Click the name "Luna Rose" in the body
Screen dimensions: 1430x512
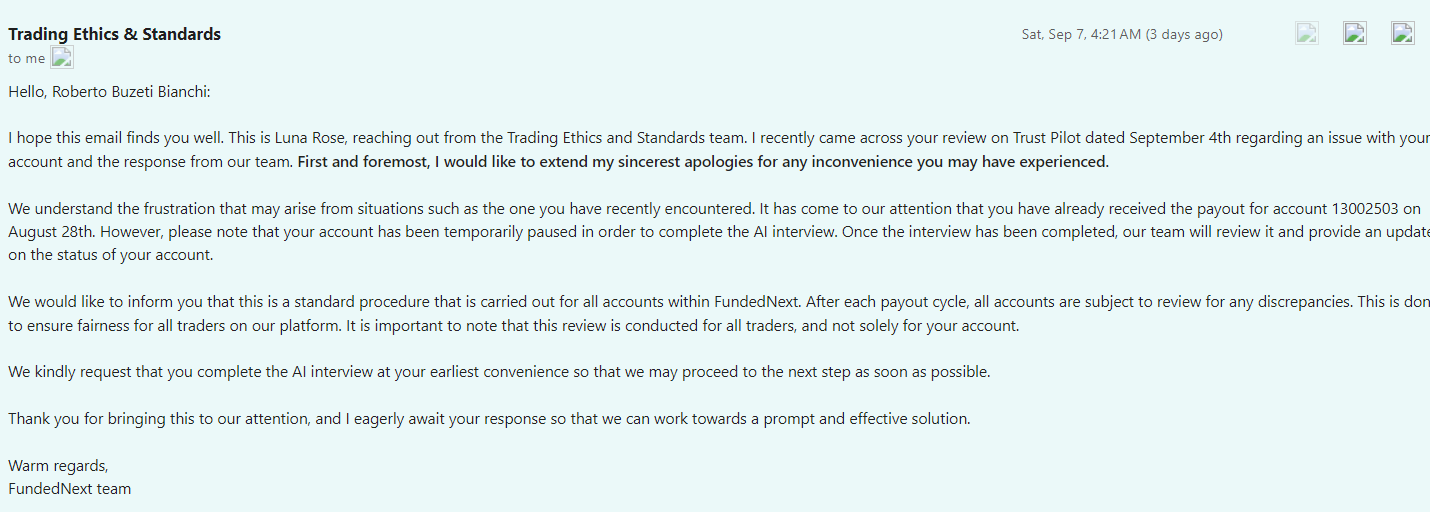[309, 138]
